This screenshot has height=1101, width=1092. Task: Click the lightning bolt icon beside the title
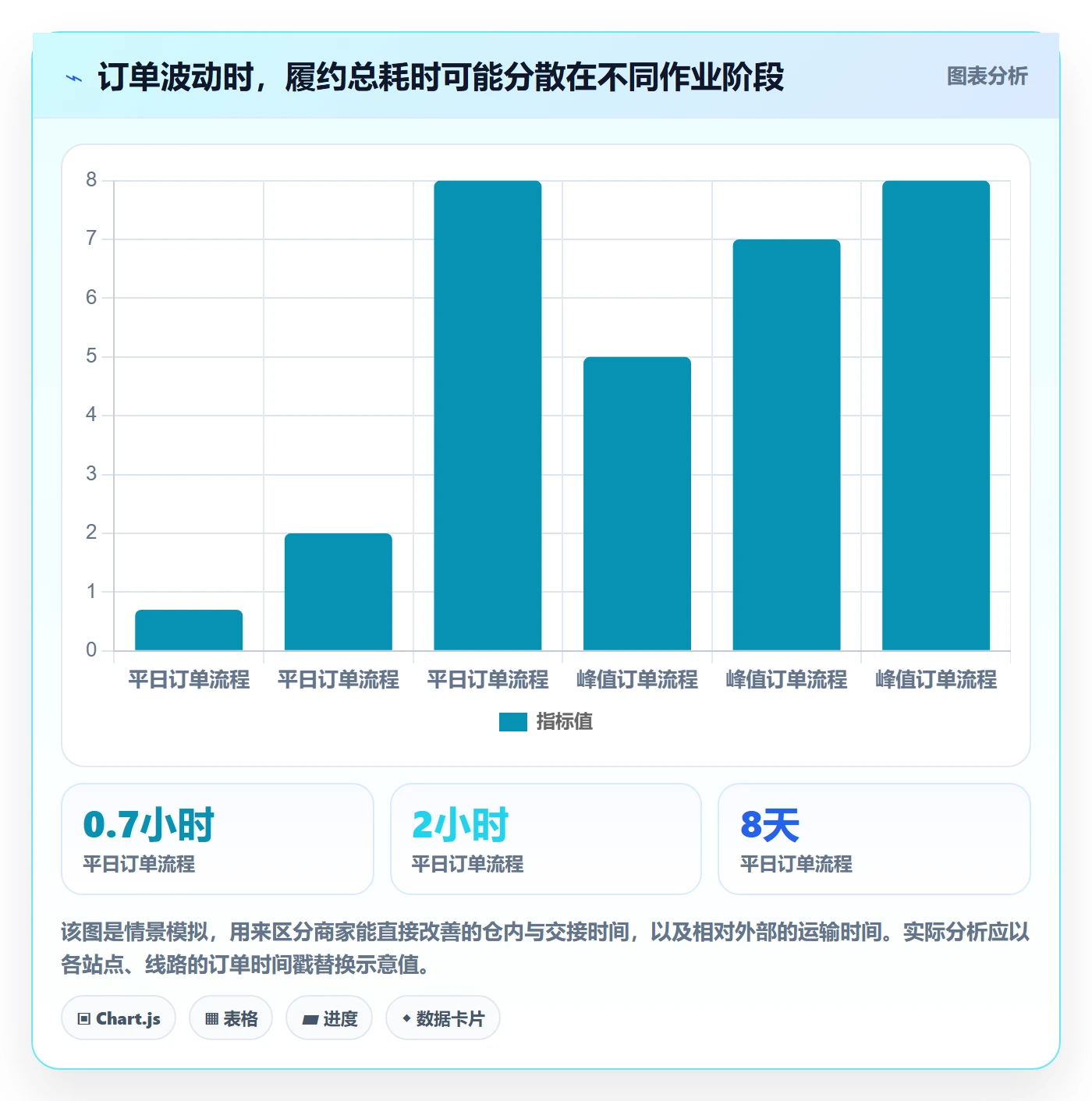74,78
